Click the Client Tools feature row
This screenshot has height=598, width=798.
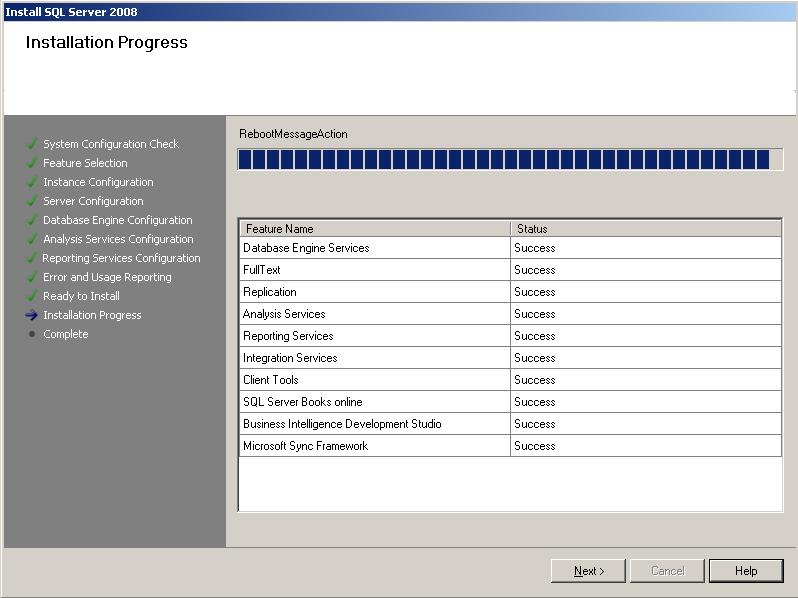(510, 380)
